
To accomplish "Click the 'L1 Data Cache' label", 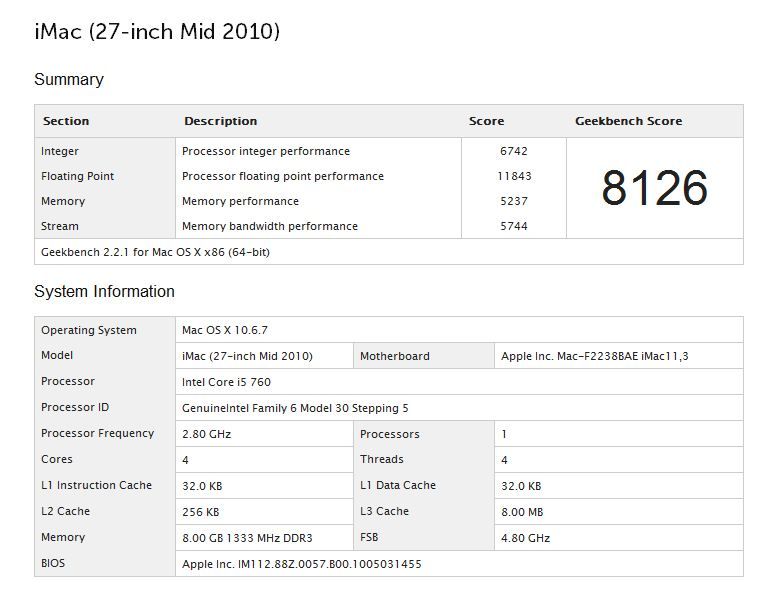I will click(x=398, y=485).
